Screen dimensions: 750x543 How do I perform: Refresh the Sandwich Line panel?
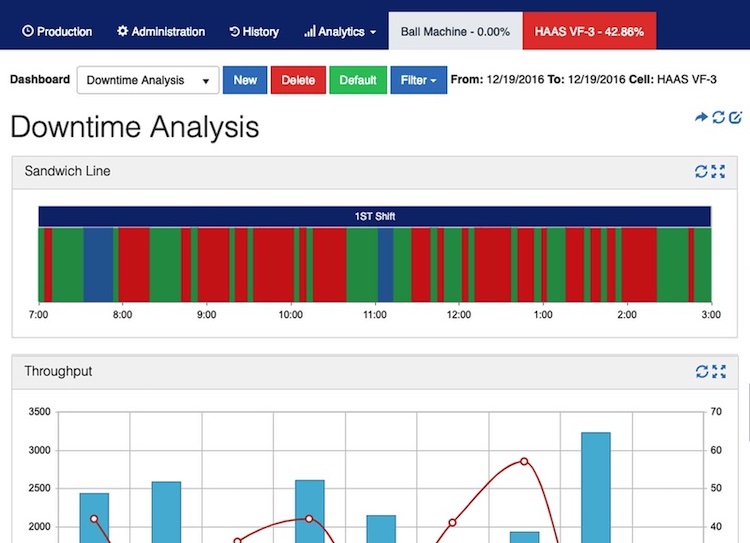click(702, 172)
